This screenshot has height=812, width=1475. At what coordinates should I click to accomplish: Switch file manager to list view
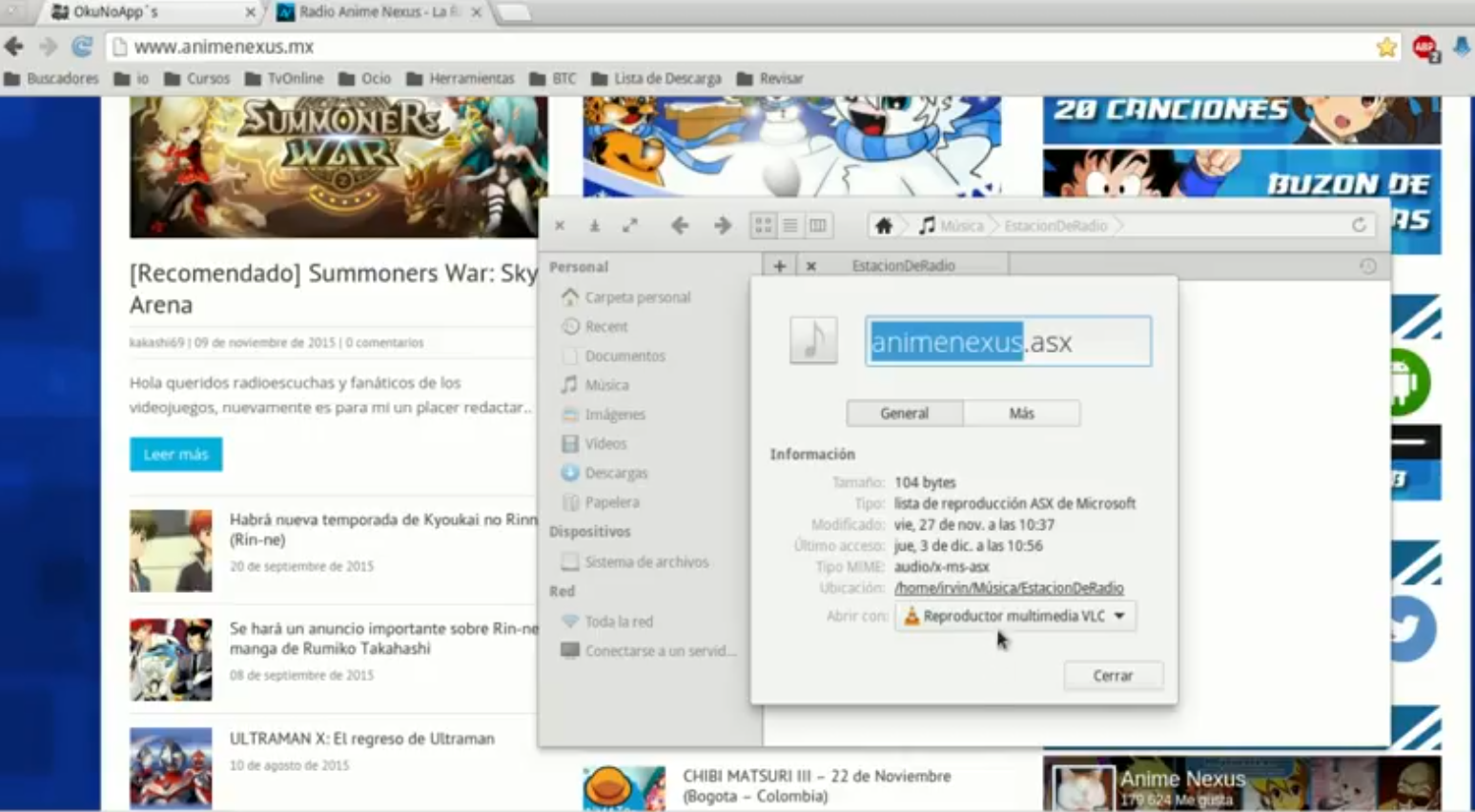point(790,226)
